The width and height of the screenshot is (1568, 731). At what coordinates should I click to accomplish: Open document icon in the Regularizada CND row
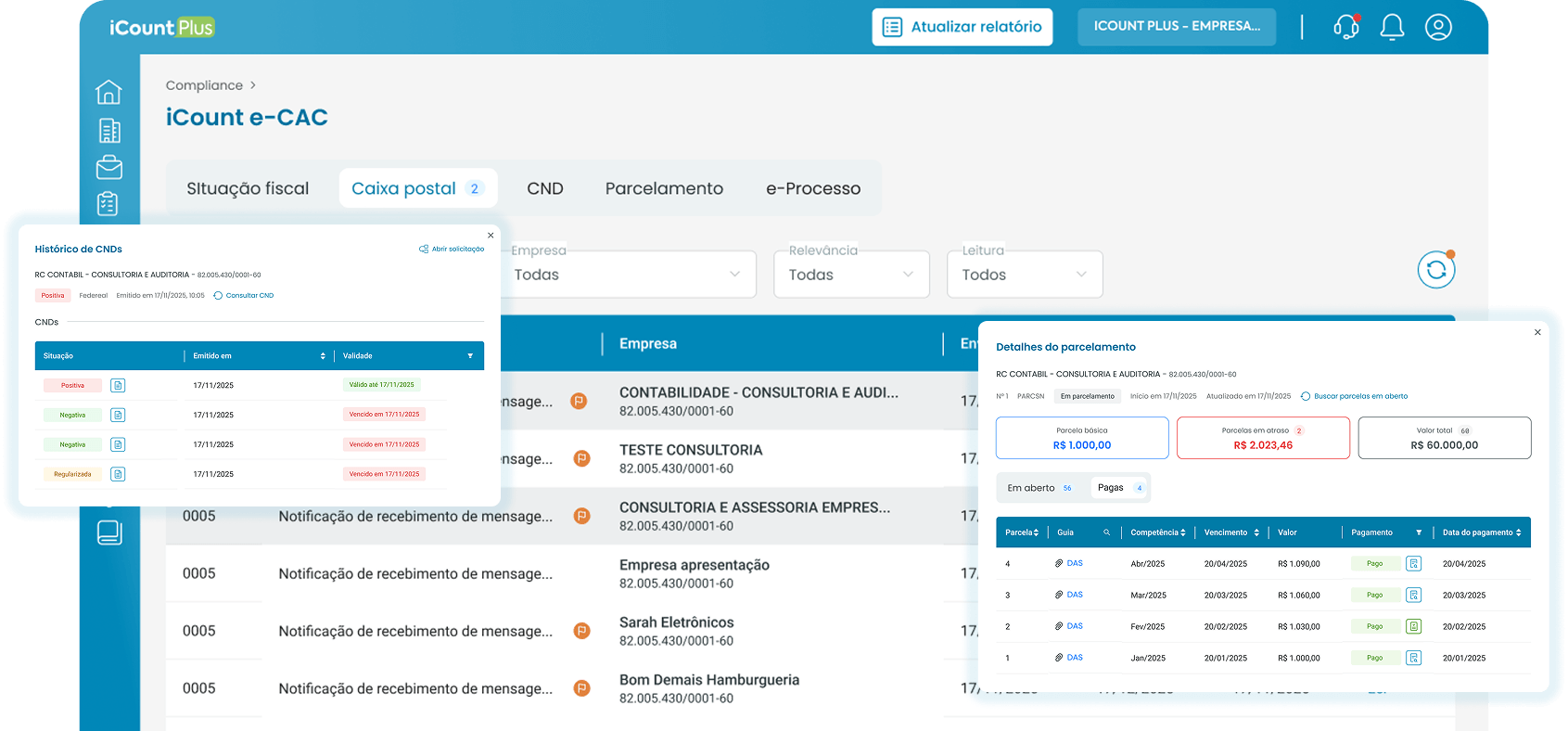coord(118,474)
